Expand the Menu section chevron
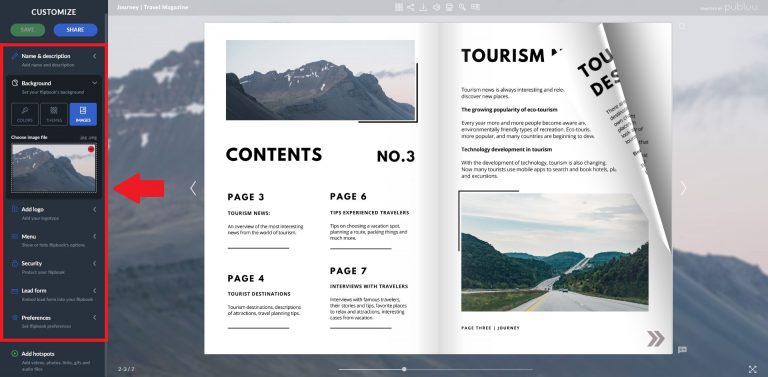Viewport: 768px width, 377px height. pos(95,236)
